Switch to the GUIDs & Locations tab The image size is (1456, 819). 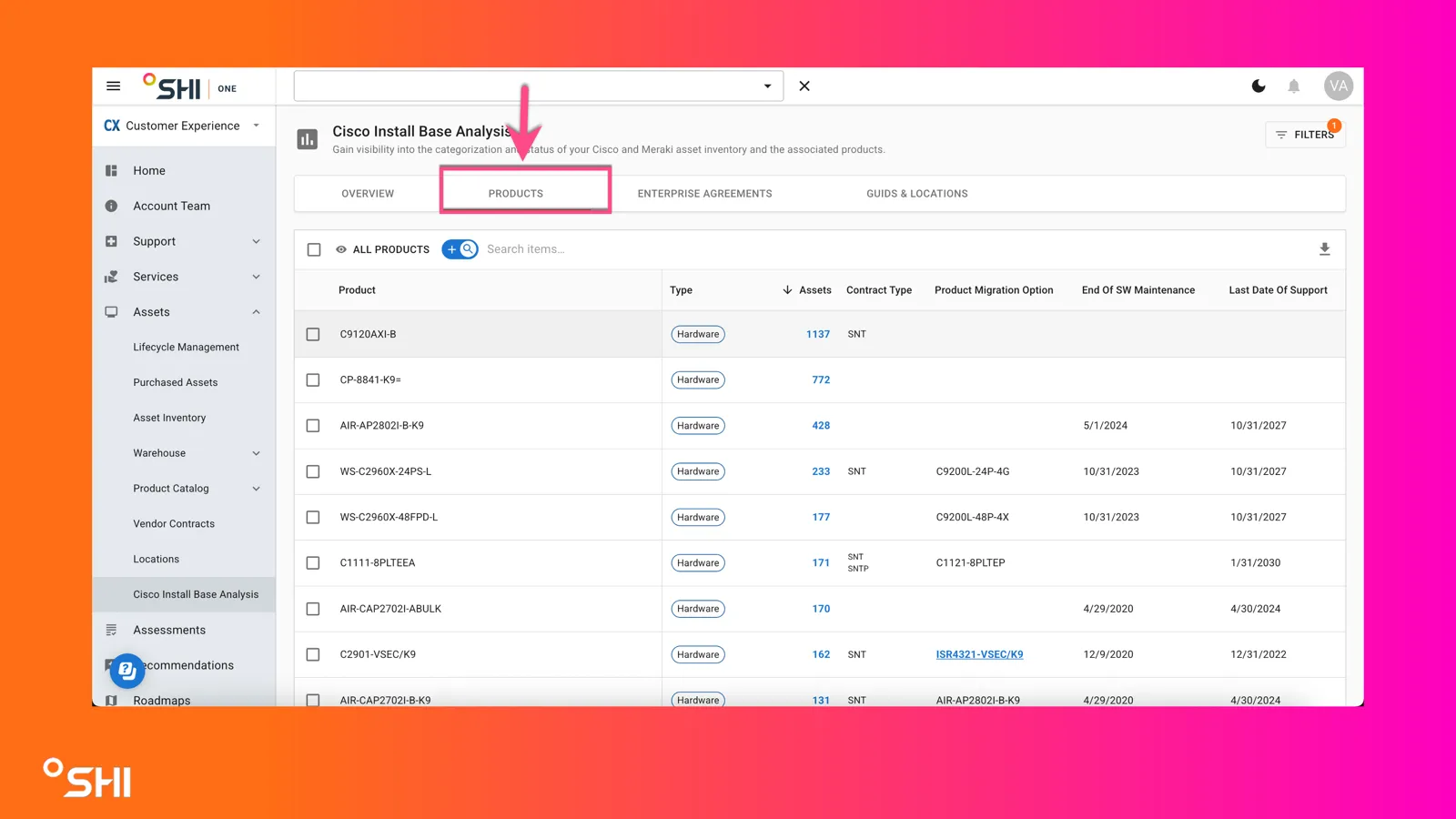917,194
